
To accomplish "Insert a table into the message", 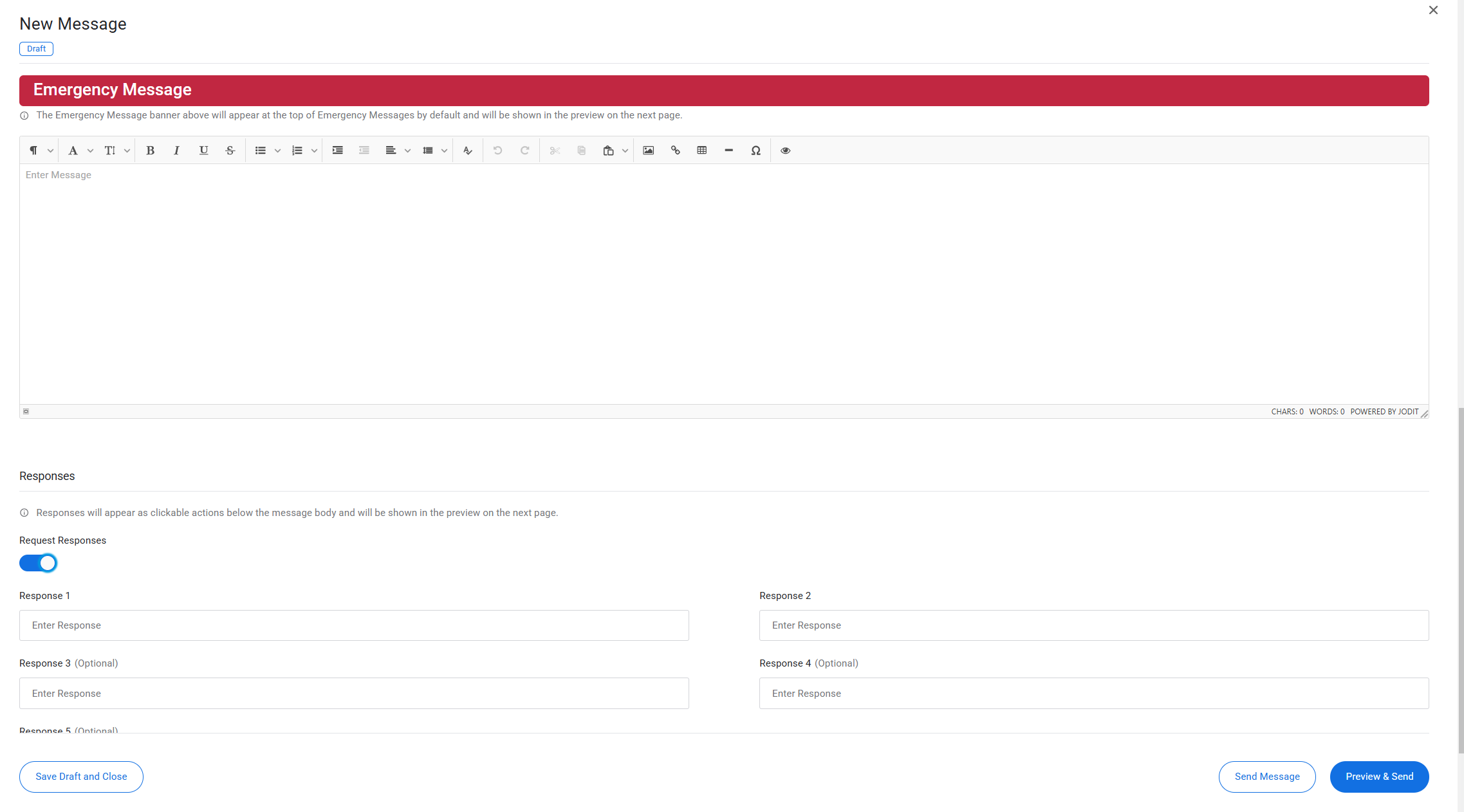I will click(x=701, y=151).
